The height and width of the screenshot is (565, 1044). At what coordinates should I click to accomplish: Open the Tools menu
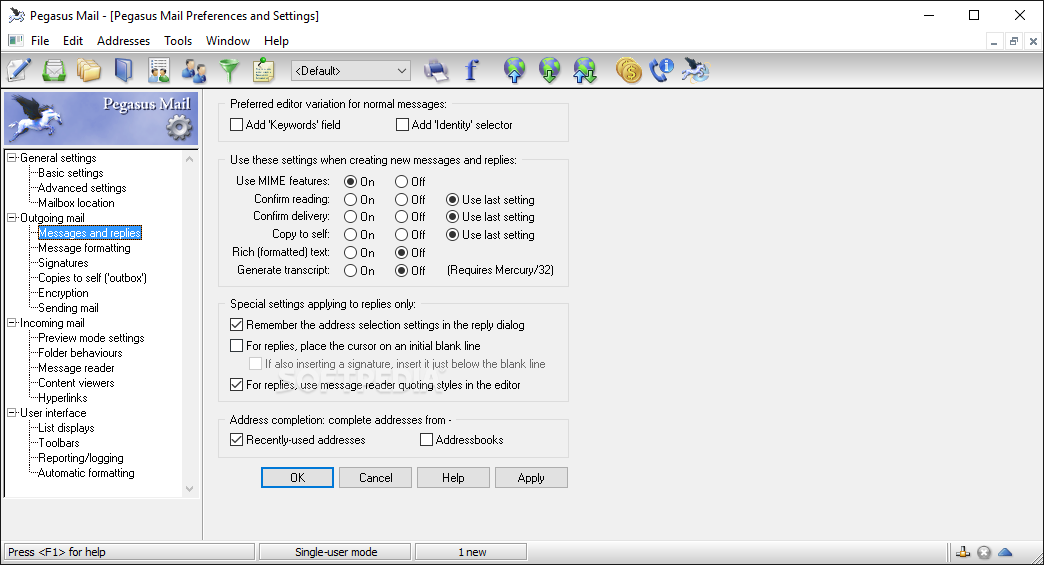178,41
